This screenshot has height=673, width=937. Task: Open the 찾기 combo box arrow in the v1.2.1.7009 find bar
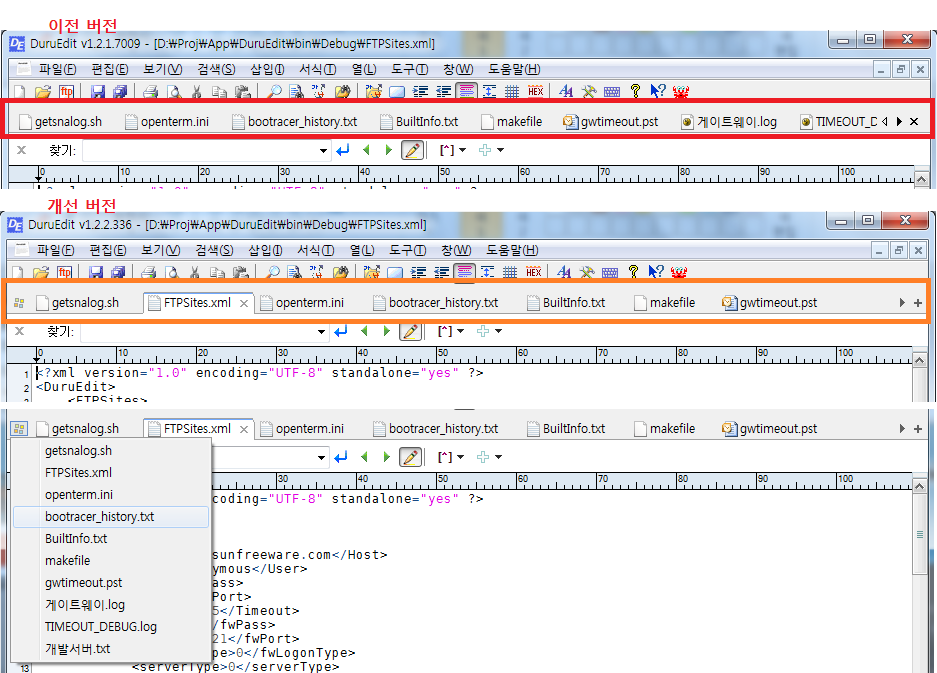pos(323,151)
